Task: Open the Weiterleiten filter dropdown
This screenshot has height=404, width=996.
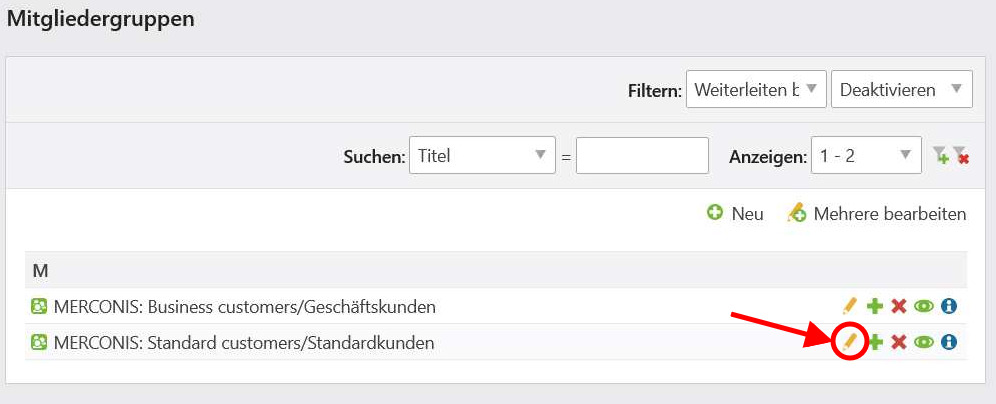Action: point(756,90)
